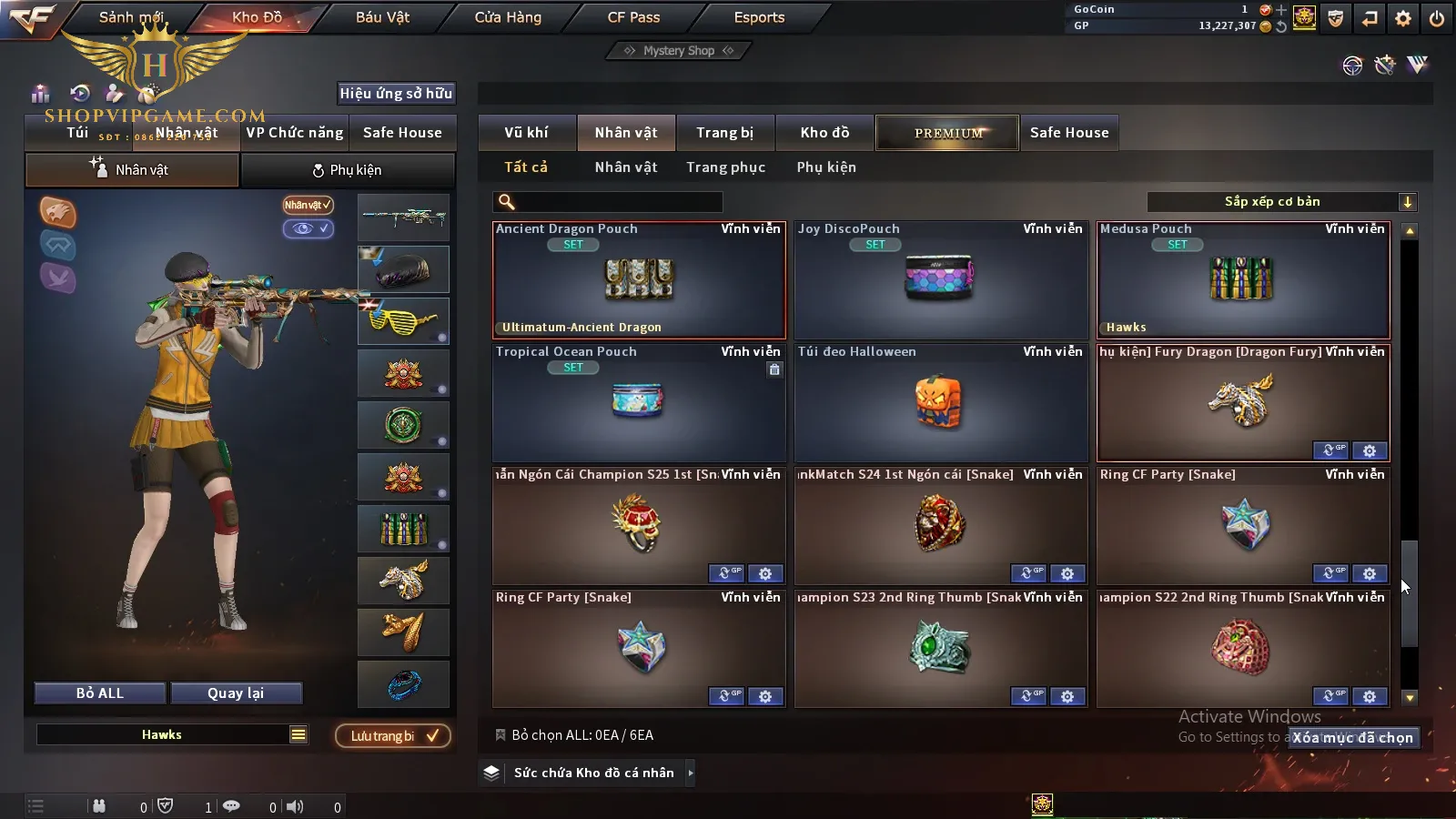This screenshot has width=1456, height=819.
Task: Click the inventory scrollbar thumb
Action: pyautogui.click(x=1410, y=593)
